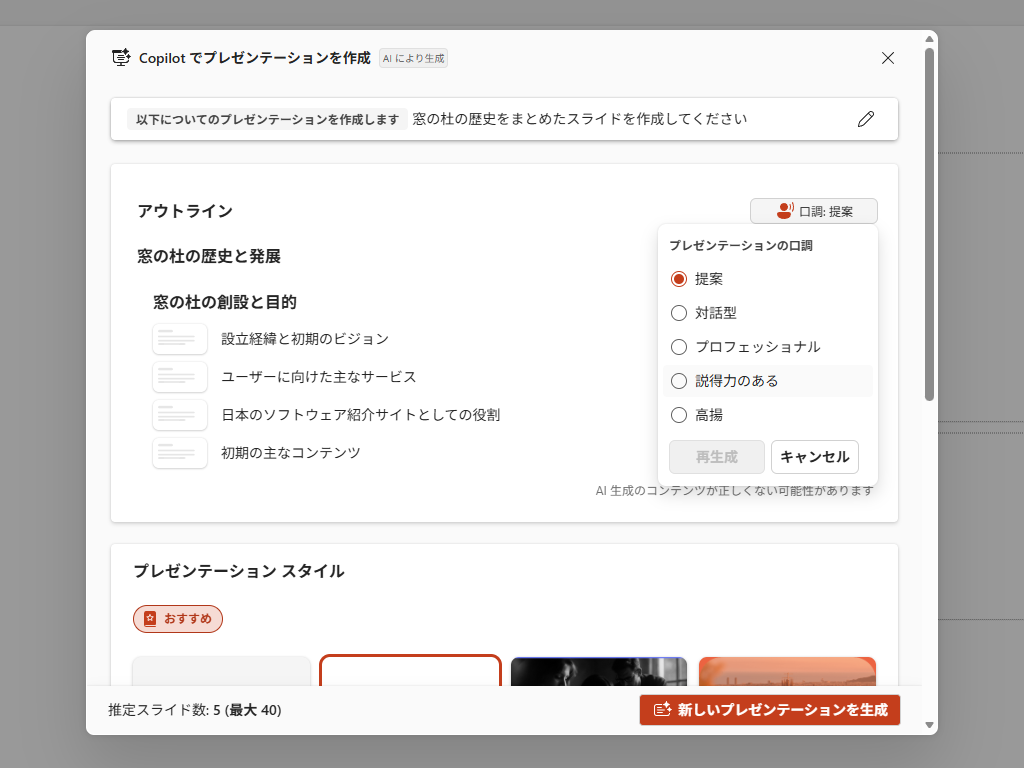The image size is (1024, 768).
Task: Click the 再生成 button
Action: [716, 457]
